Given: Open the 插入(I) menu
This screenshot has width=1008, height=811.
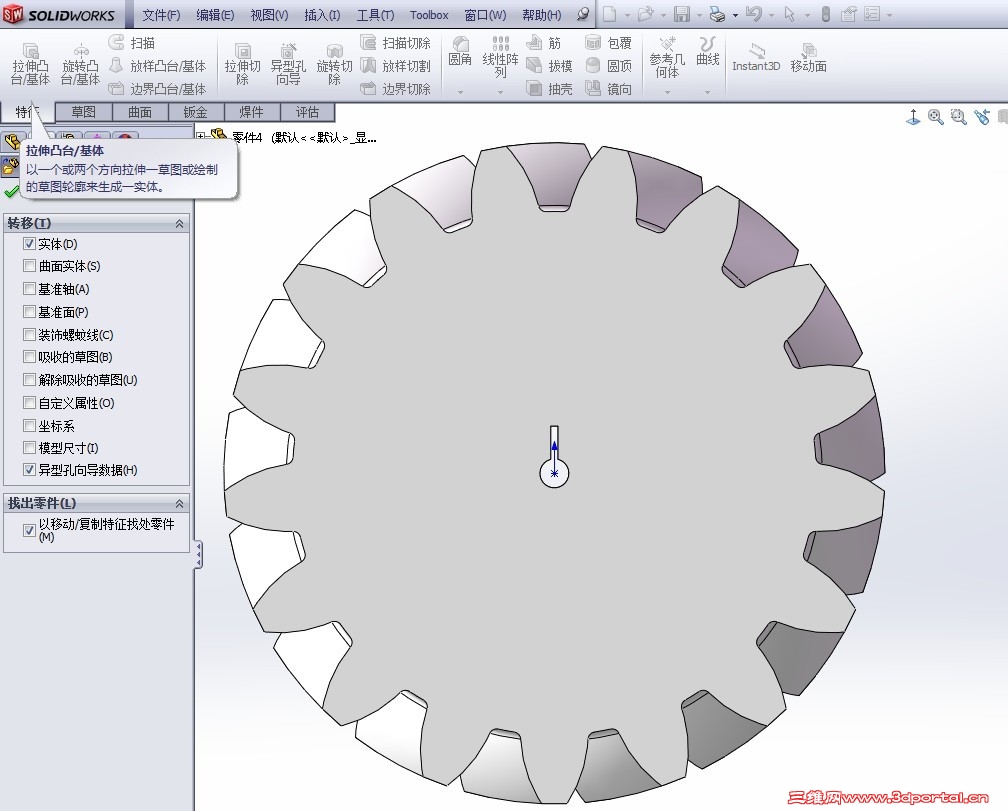Looking at the screenshot, I should click(x=322, y=15).
